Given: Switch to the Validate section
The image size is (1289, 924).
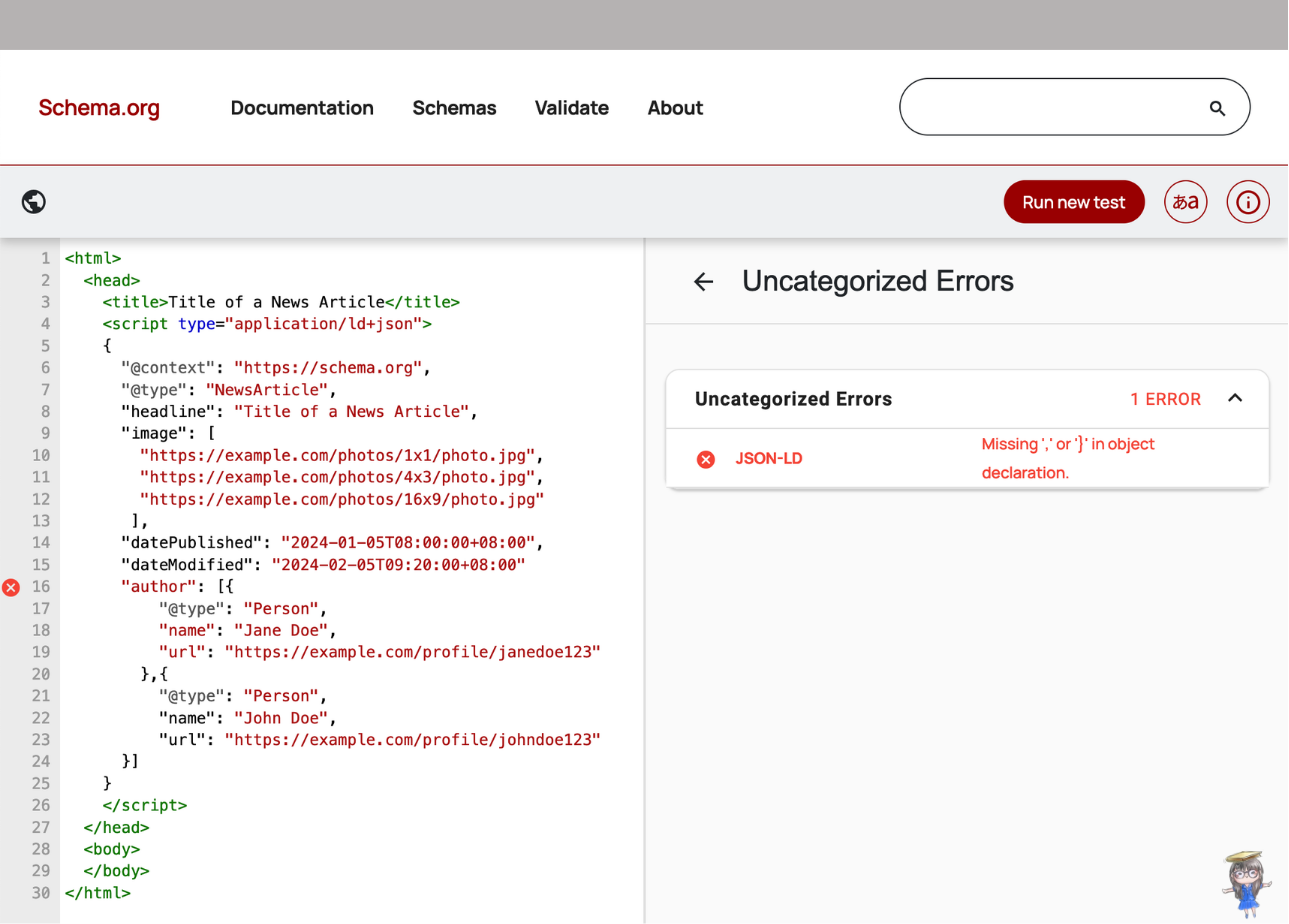Looking at the screenshot, I should (571, 108).
